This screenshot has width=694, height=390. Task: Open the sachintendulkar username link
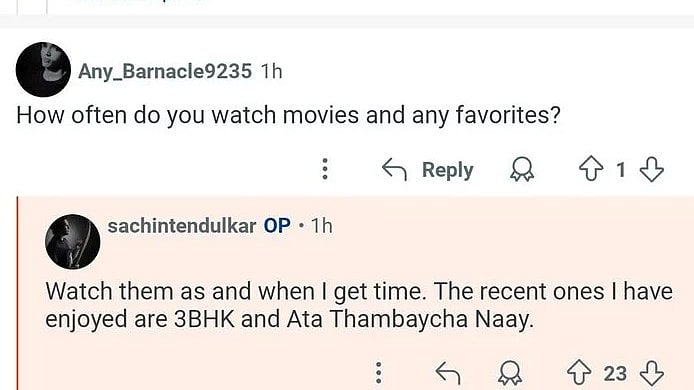(x=182, y=226)
